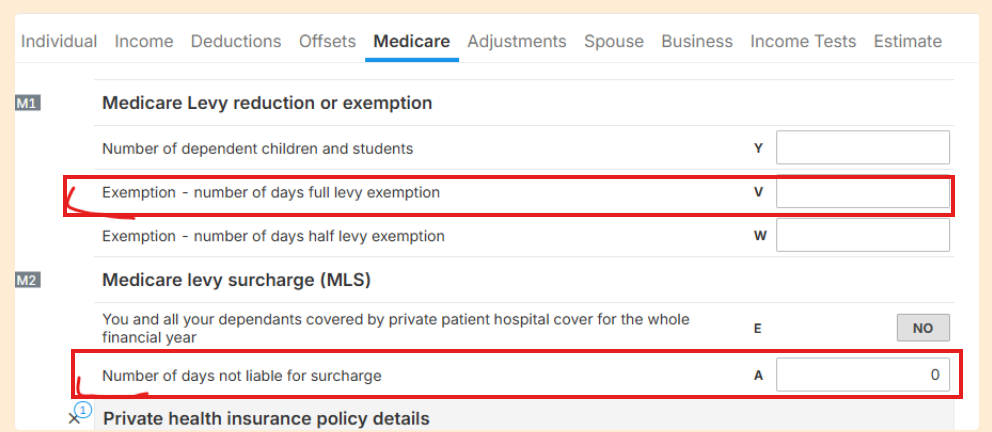Go to the Deductions tab

(x=236, y=42)
